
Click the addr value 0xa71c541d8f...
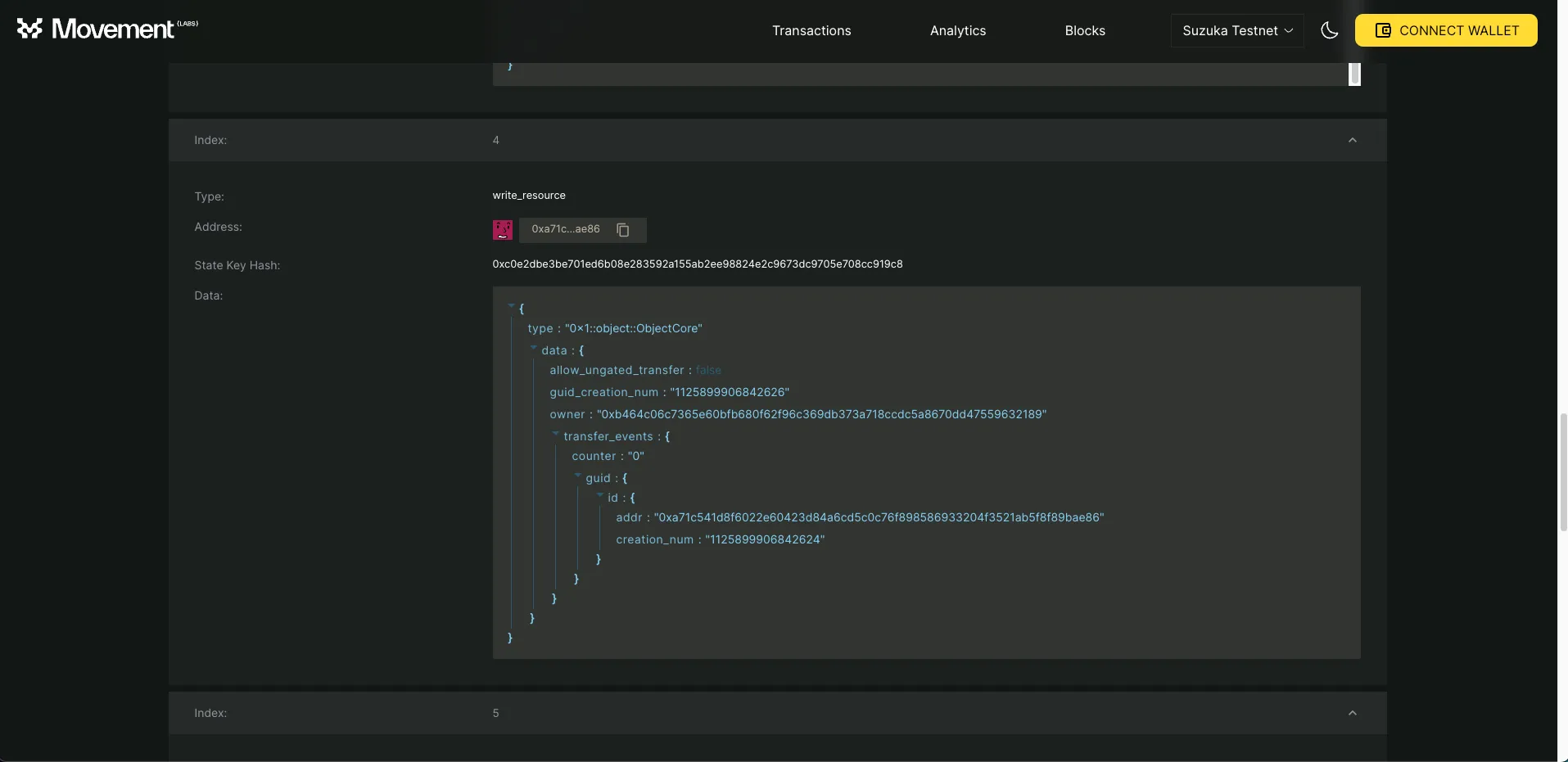(x=879, y=517)
